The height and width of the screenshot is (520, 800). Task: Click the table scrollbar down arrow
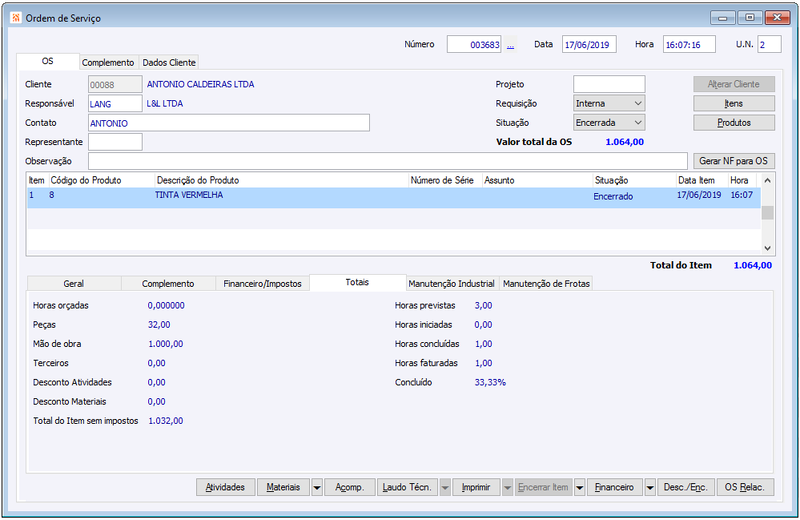click(x=767, y=248)
